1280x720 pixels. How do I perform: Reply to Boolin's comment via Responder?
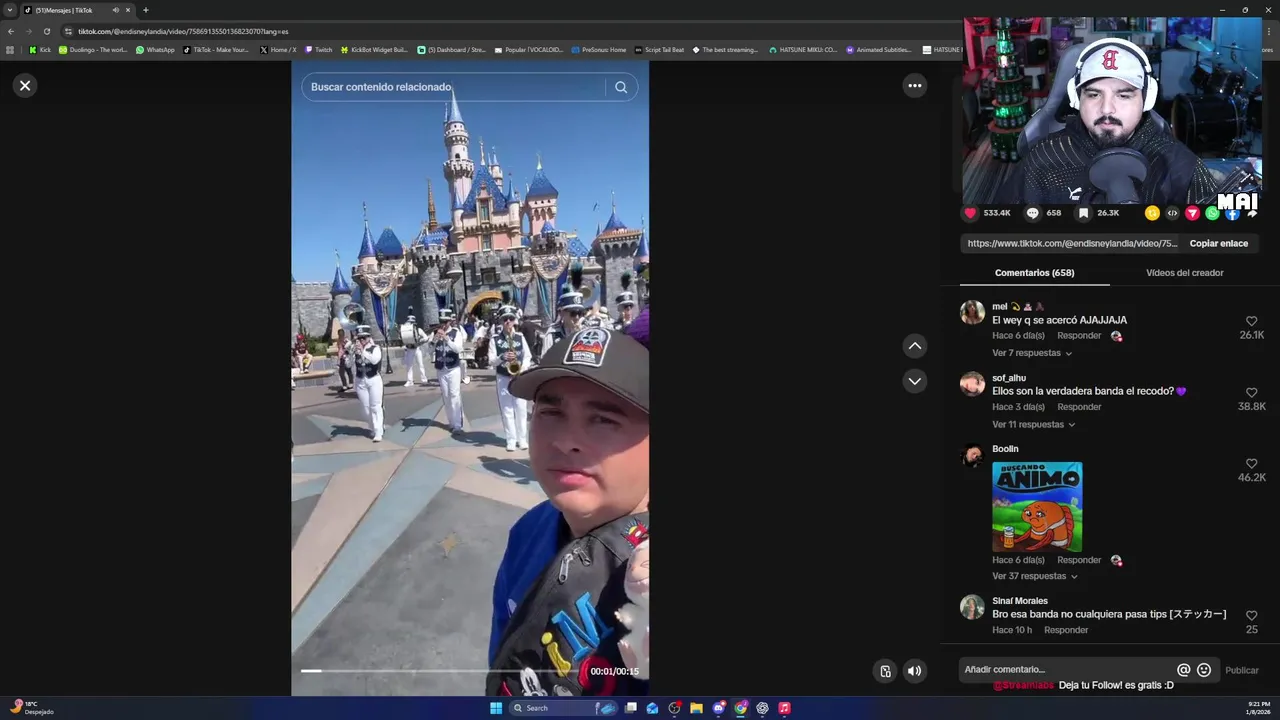point(1079,560)
